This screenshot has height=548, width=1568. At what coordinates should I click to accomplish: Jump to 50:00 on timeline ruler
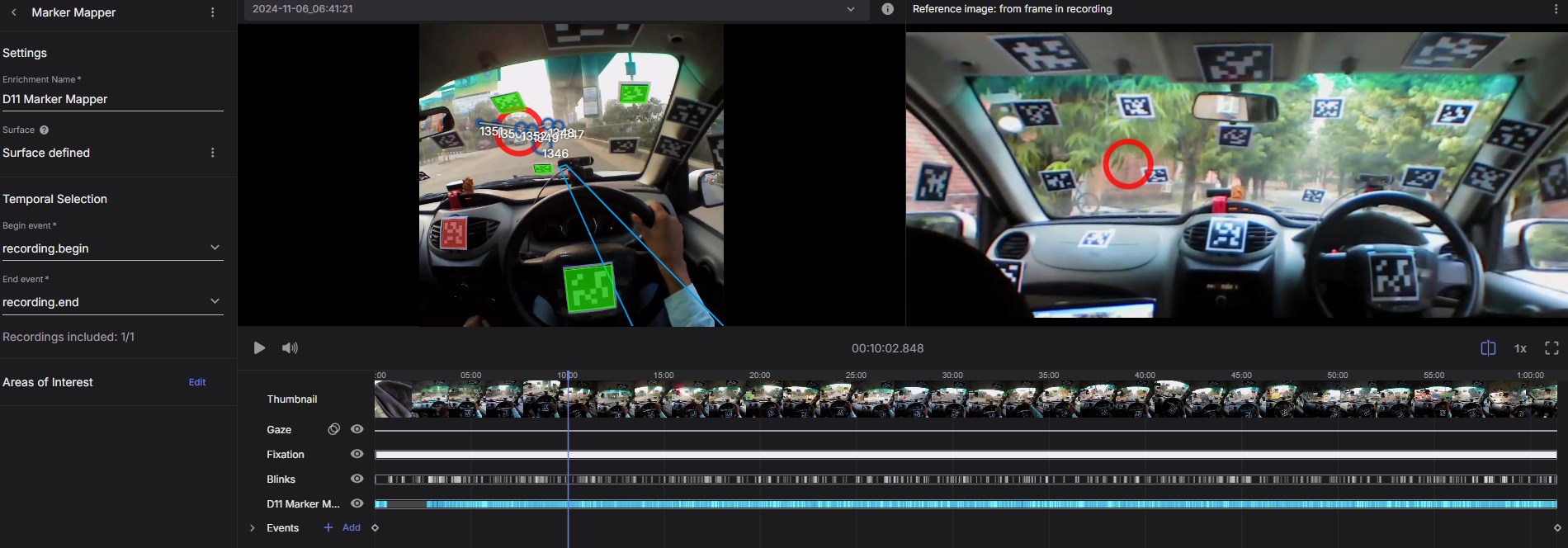(x=1338, y=376)
